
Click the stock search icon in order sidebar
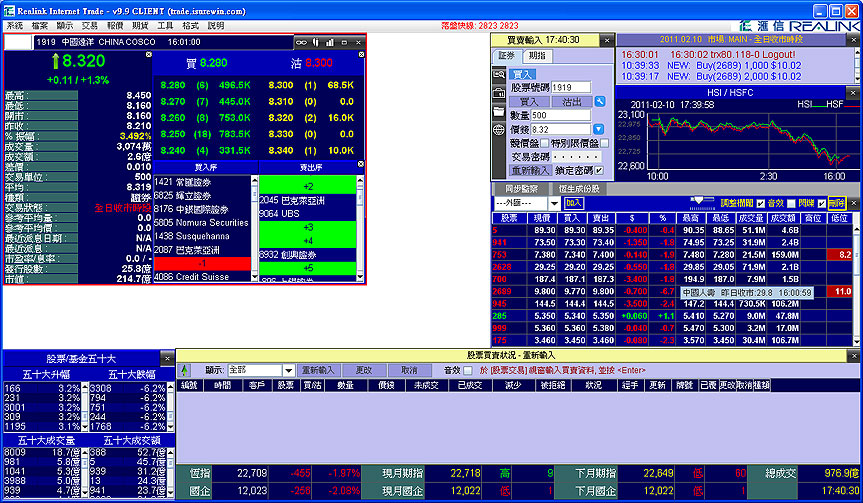pos(499,74)
